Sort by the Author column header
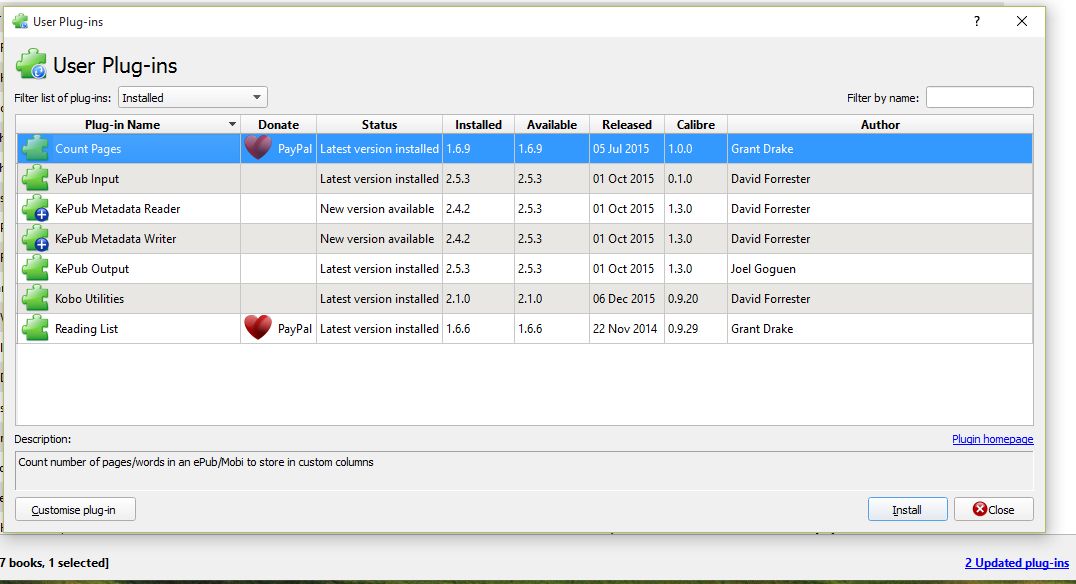Viewport: 1076px width, 584px height. tap(880, 124)
